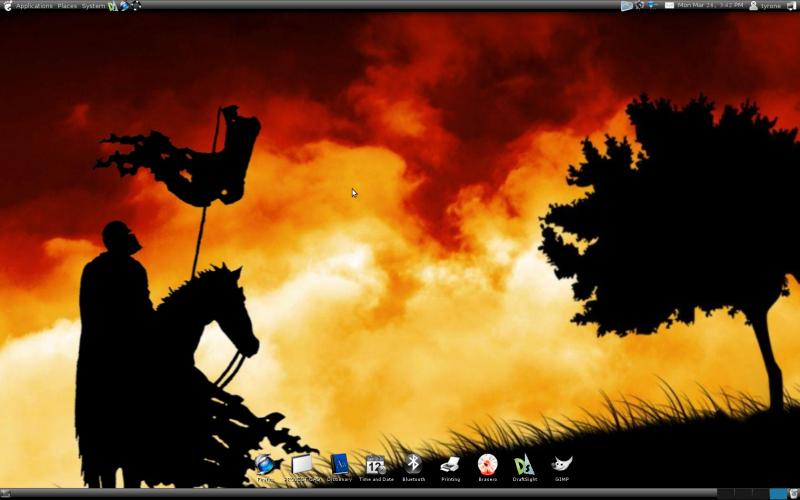The height and width of the screenshot is (500, 800).
Task: Open the white folder dock icon
Action: click(302, 465)
